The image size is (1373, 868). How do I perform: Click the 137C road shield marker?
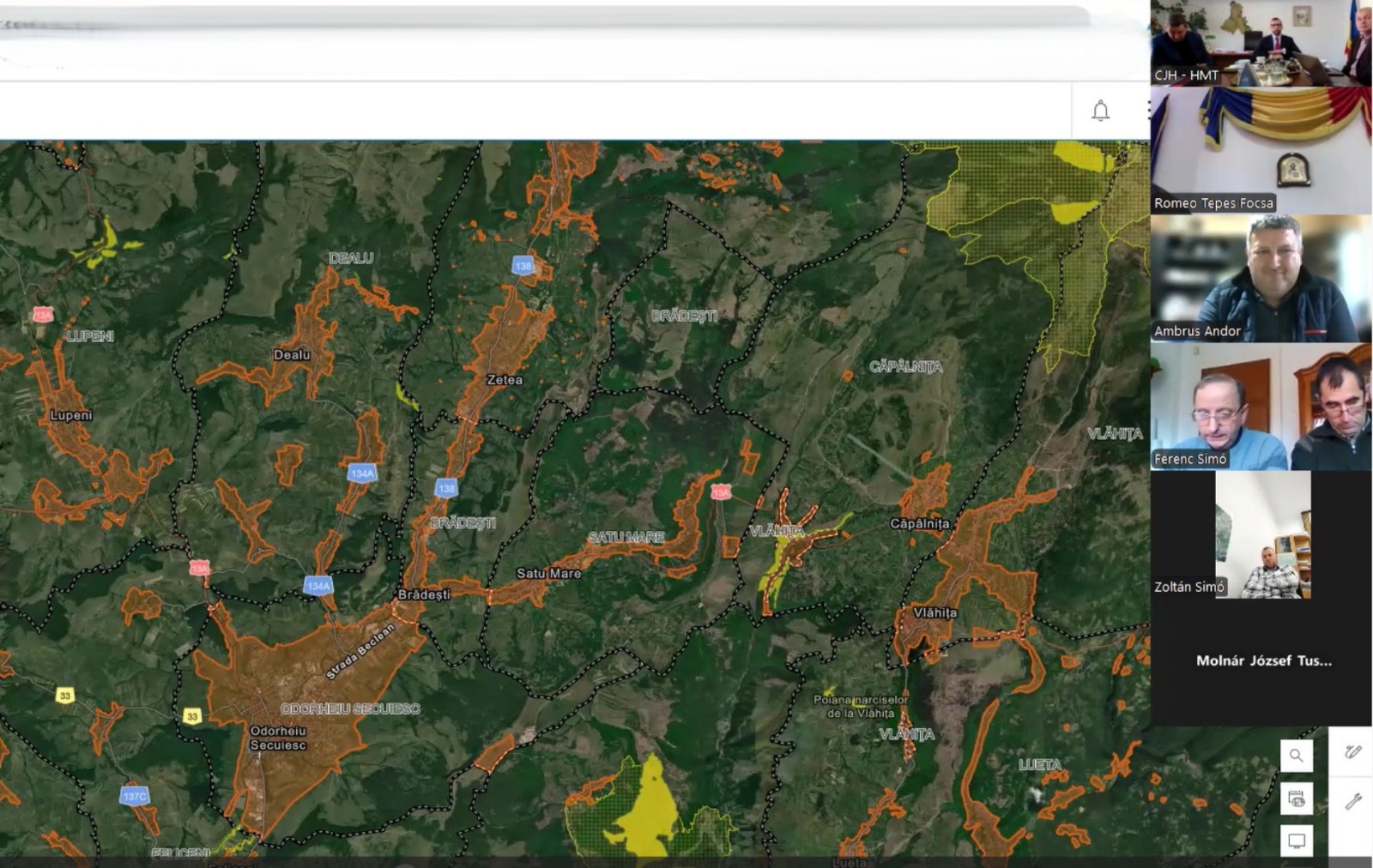pyautogui.click(x=135, y=796)
